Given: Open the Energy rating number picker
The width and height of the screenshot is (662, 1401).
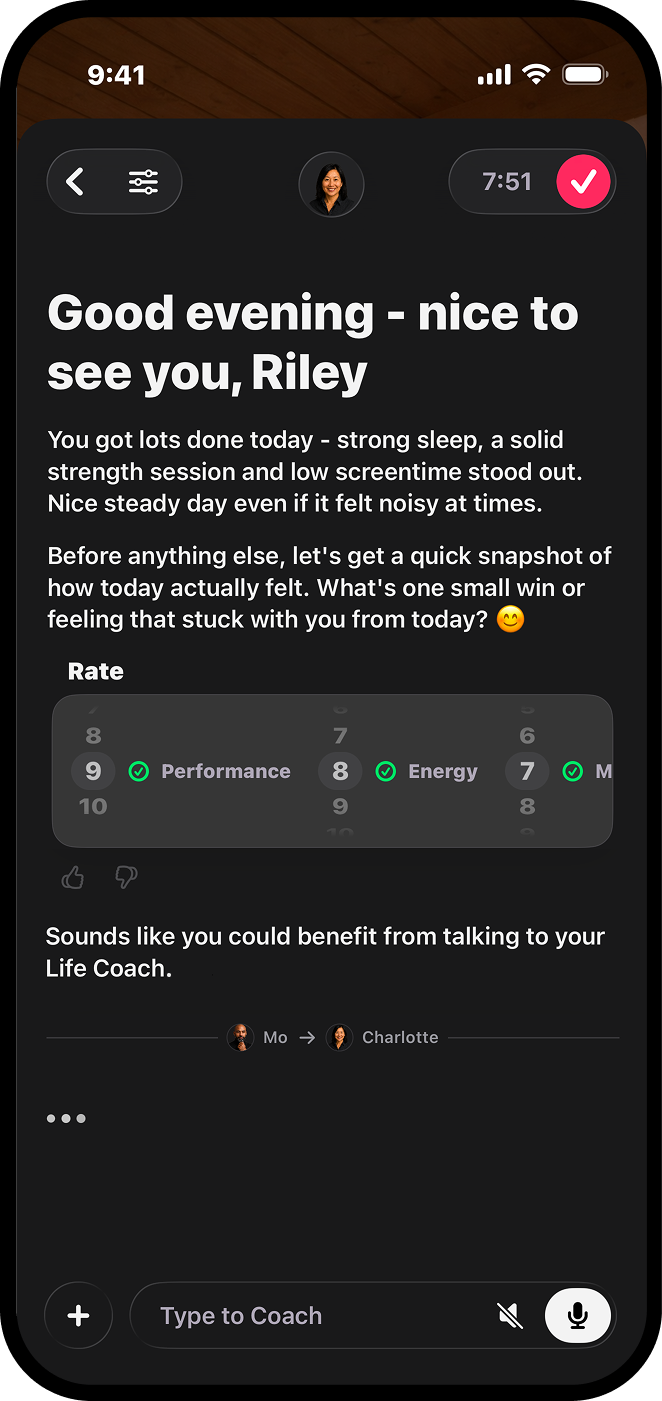Looking at the screenshot, I should click(340, 771).
